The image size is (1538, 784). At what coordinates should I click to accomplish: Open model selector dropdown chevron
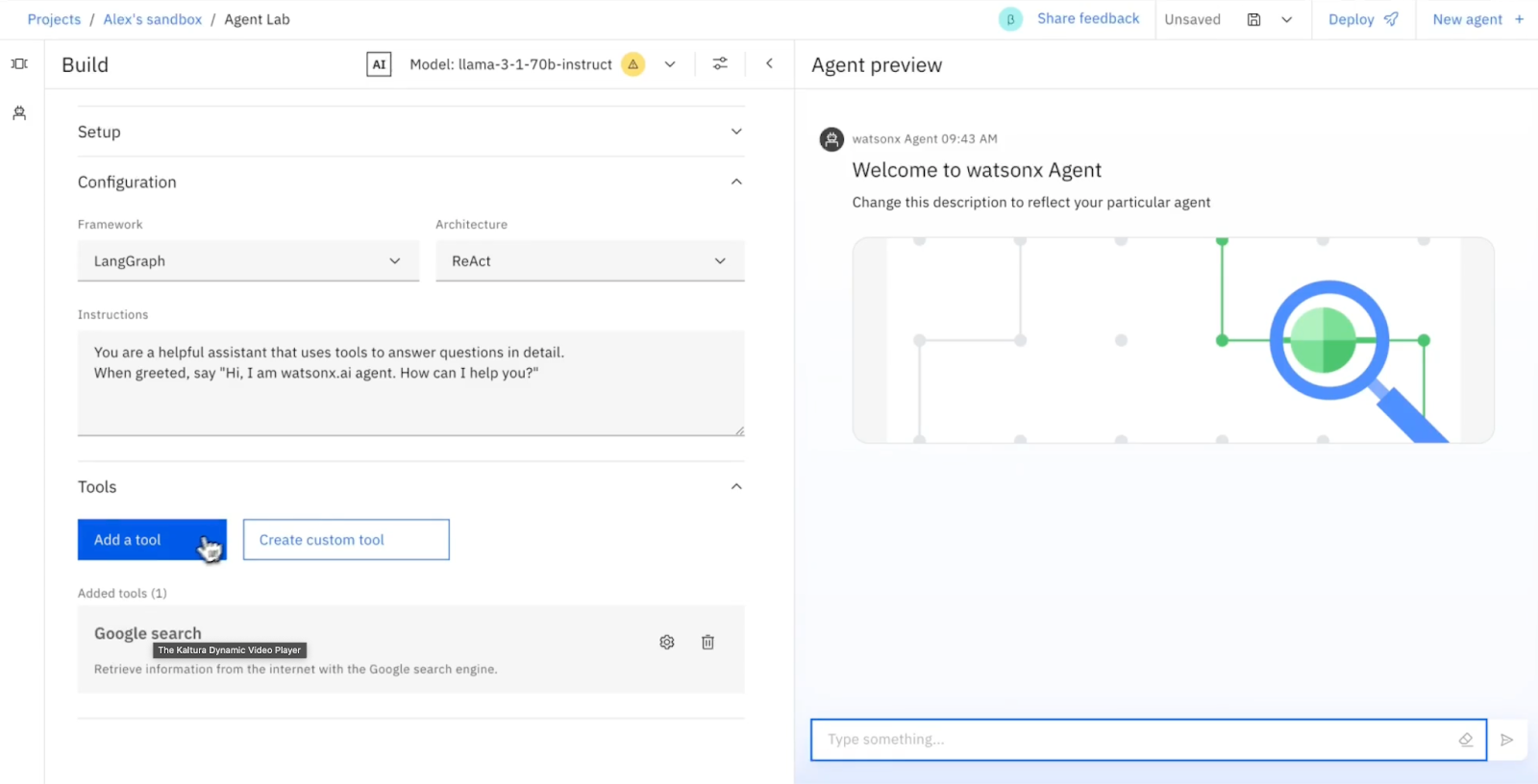pyautogui.click(x=670, y=64)
